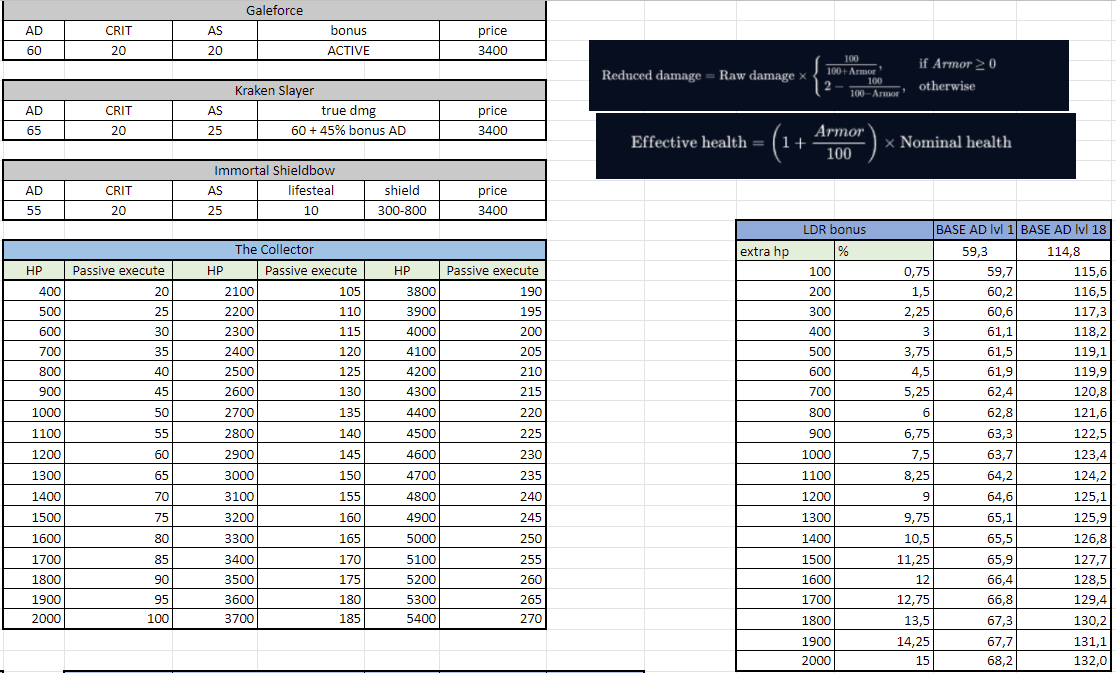Click HP 3700 in The Collector

(x=215, y=618)
